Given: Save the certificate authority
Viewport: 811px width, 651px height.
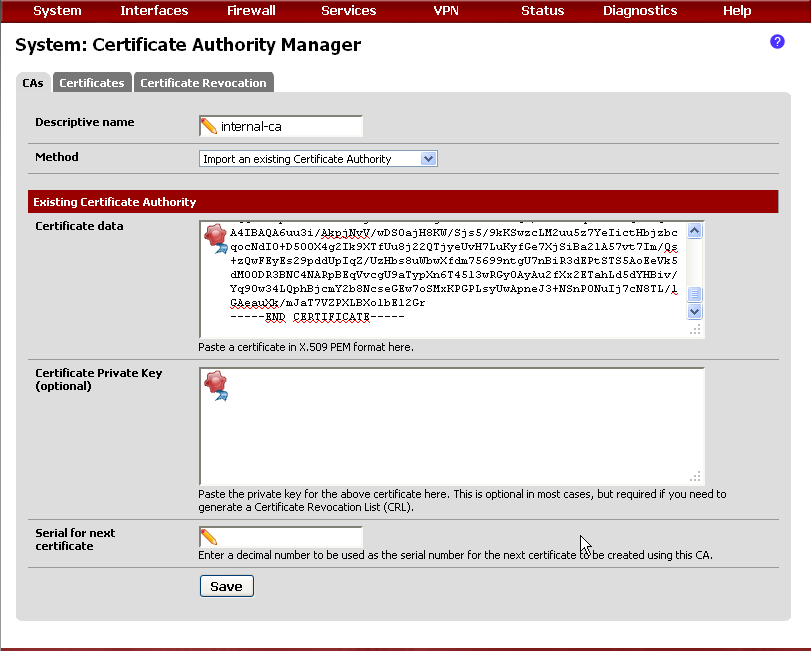Looking at the screenshot, I should coord(227,586).
